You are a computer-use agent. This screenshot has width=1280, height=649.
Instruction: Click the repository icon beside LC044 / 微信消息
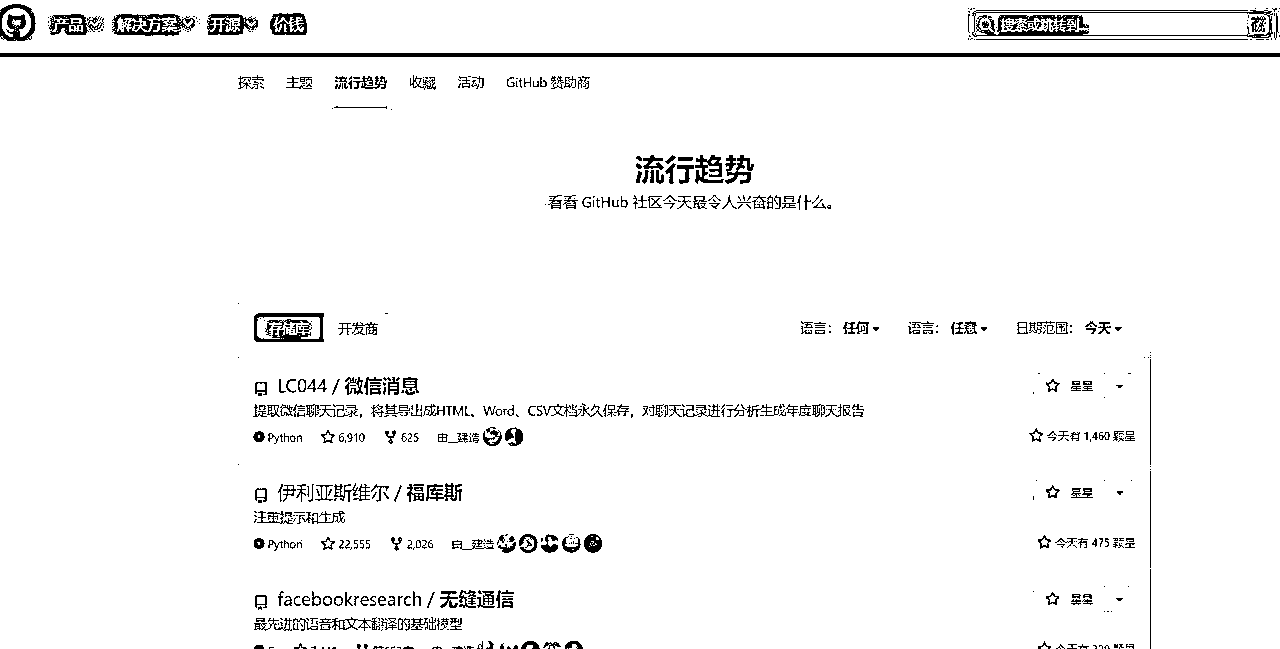(x=261, y=388)
